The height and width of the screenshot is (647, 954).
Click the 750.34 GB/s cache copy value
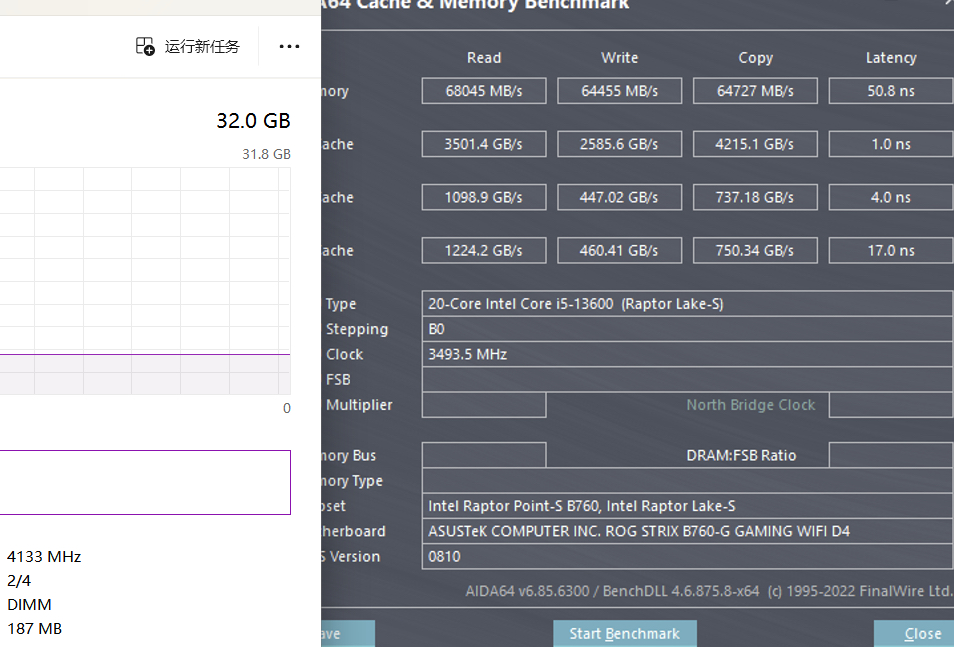[755, 250]
